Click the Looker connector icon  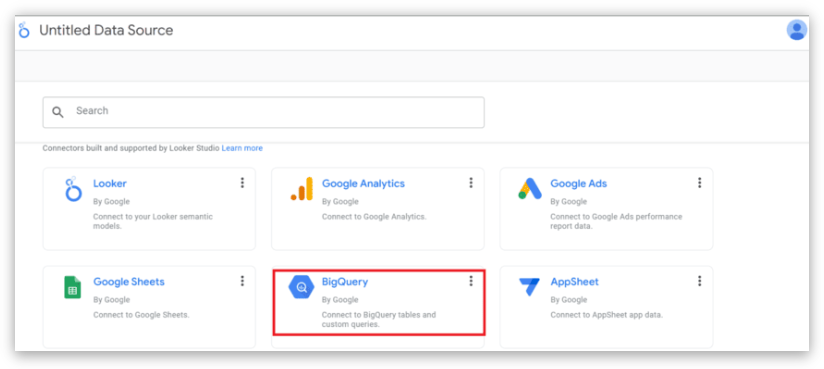[73, 189]
